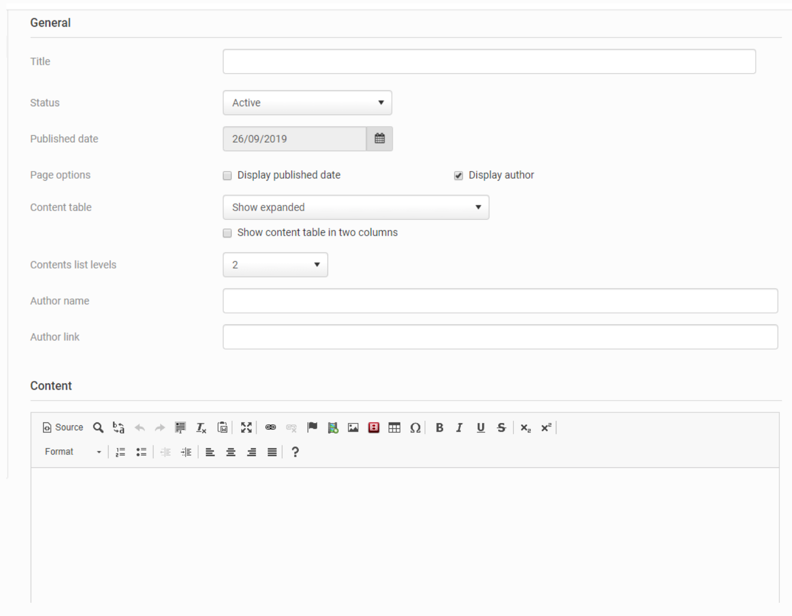The image size is (792, 616).
Task: Center-align text in the editor
Action: tap(230, 452)
